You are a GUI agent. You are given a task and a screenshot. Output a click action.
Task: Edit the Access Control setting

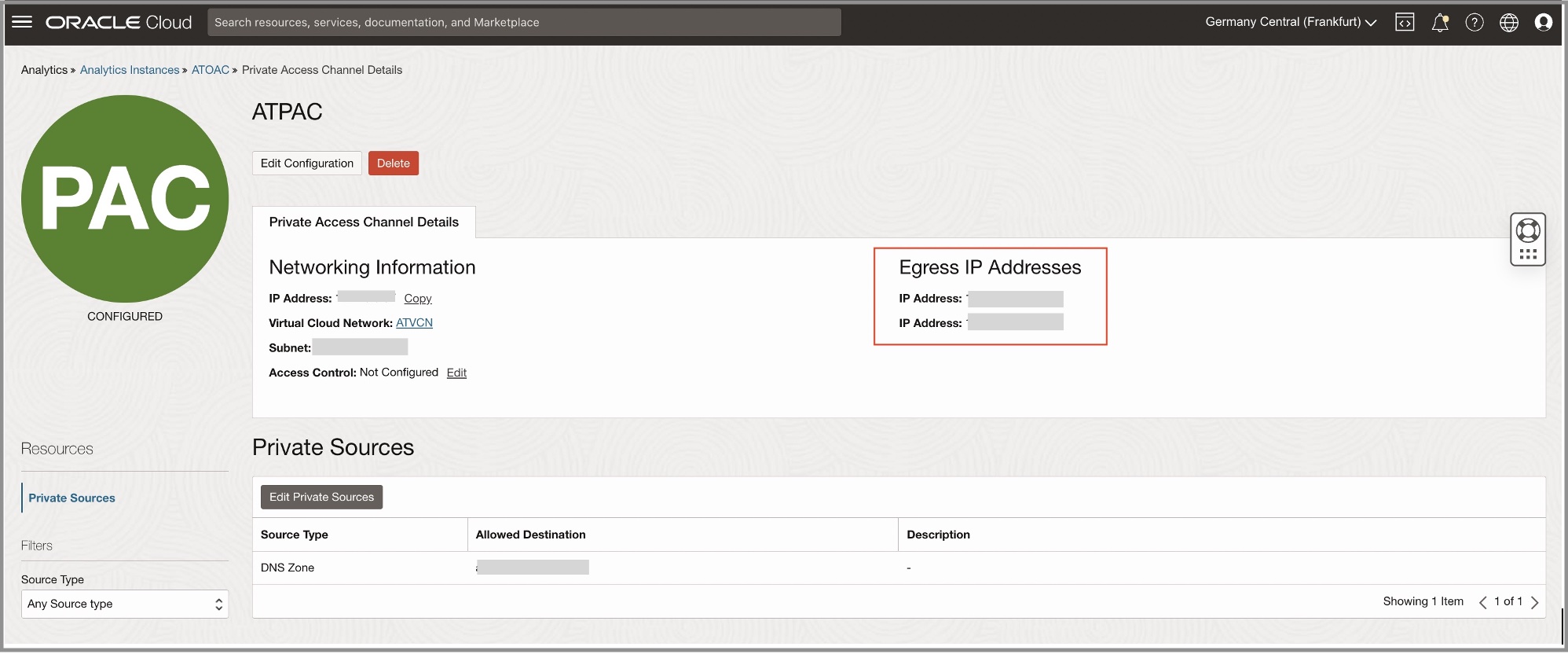click(456, 373)
